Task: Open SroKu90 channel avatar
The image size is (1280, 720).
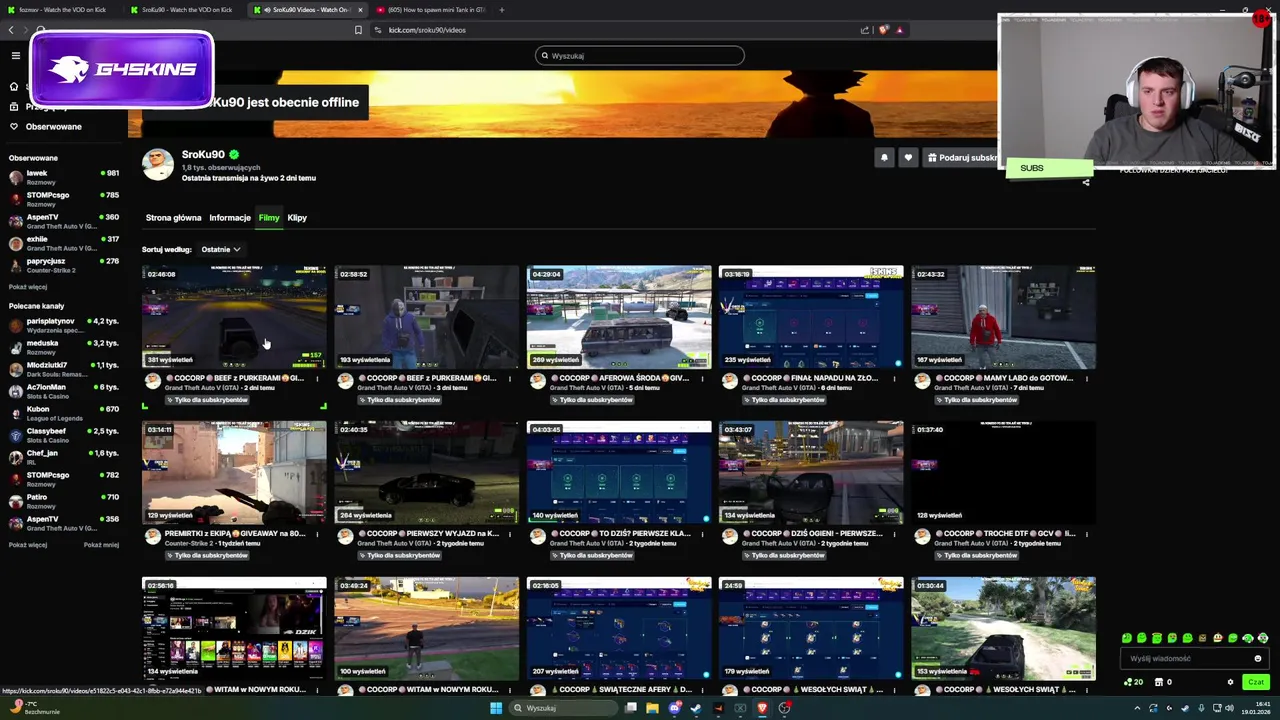Action: tap(157, 165)
